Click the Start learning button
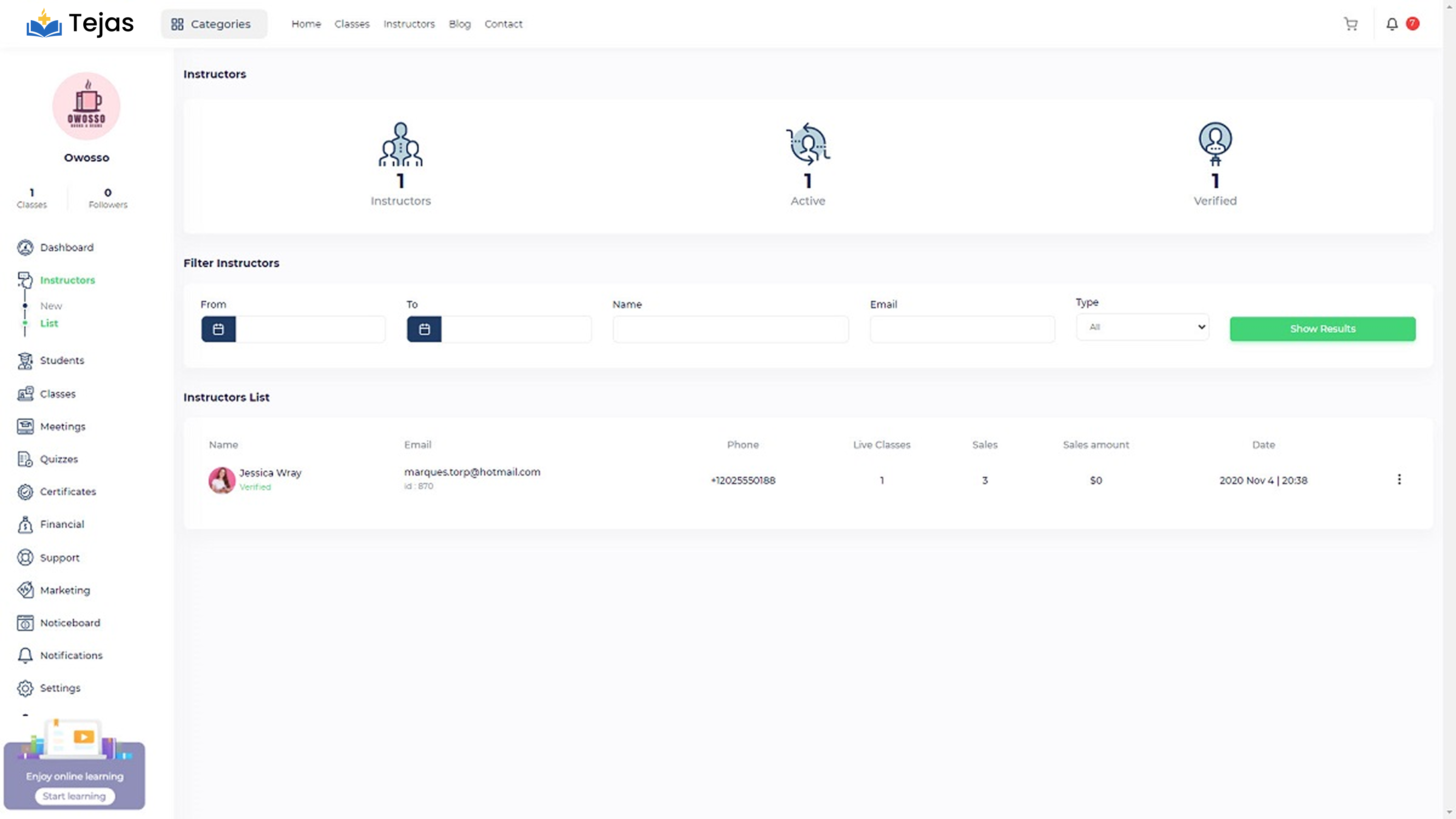The height and width of the screenshot is (819, 1456). pos(74,796)
